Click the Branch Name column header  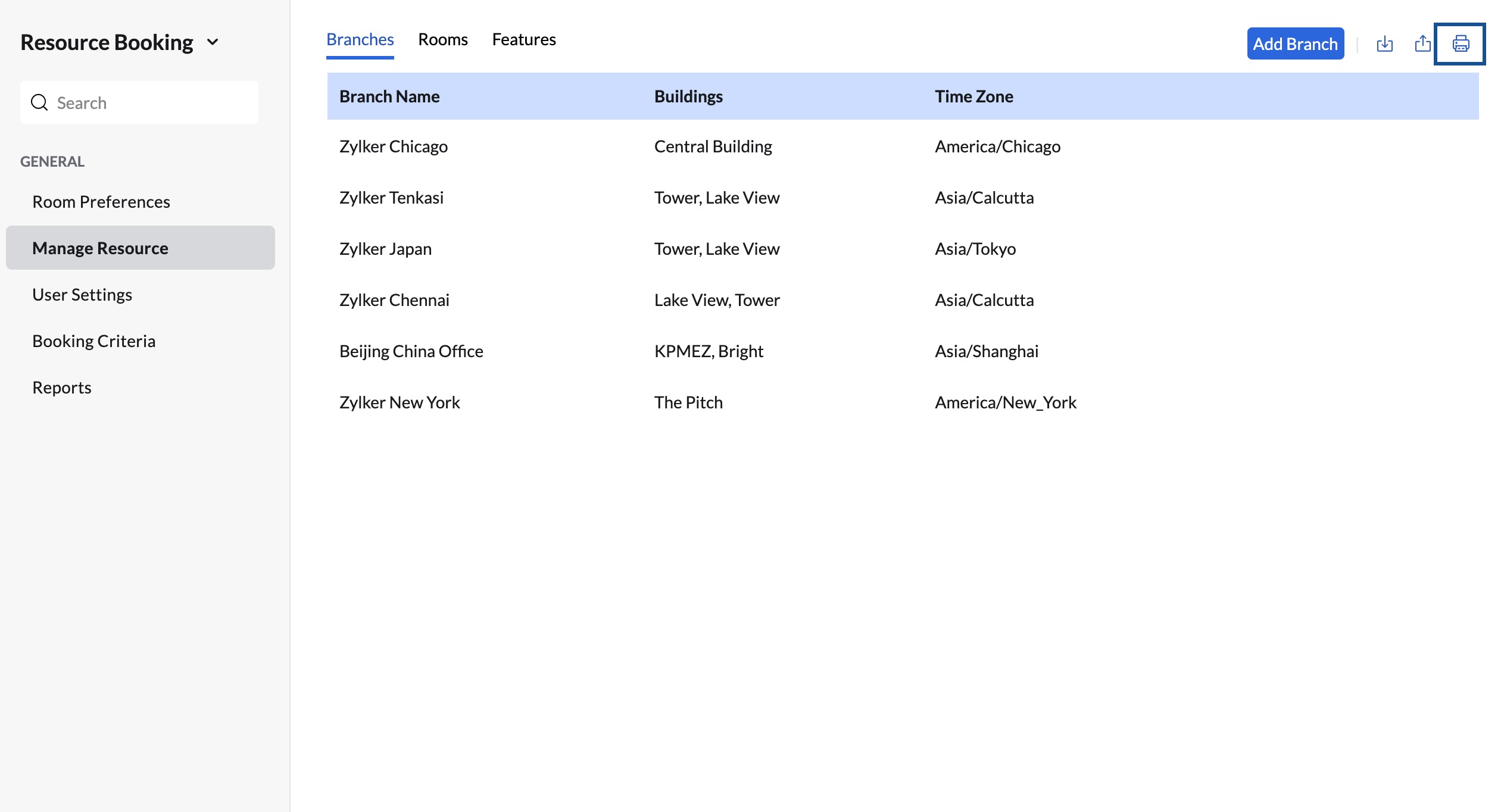click(x=389, y=96)
